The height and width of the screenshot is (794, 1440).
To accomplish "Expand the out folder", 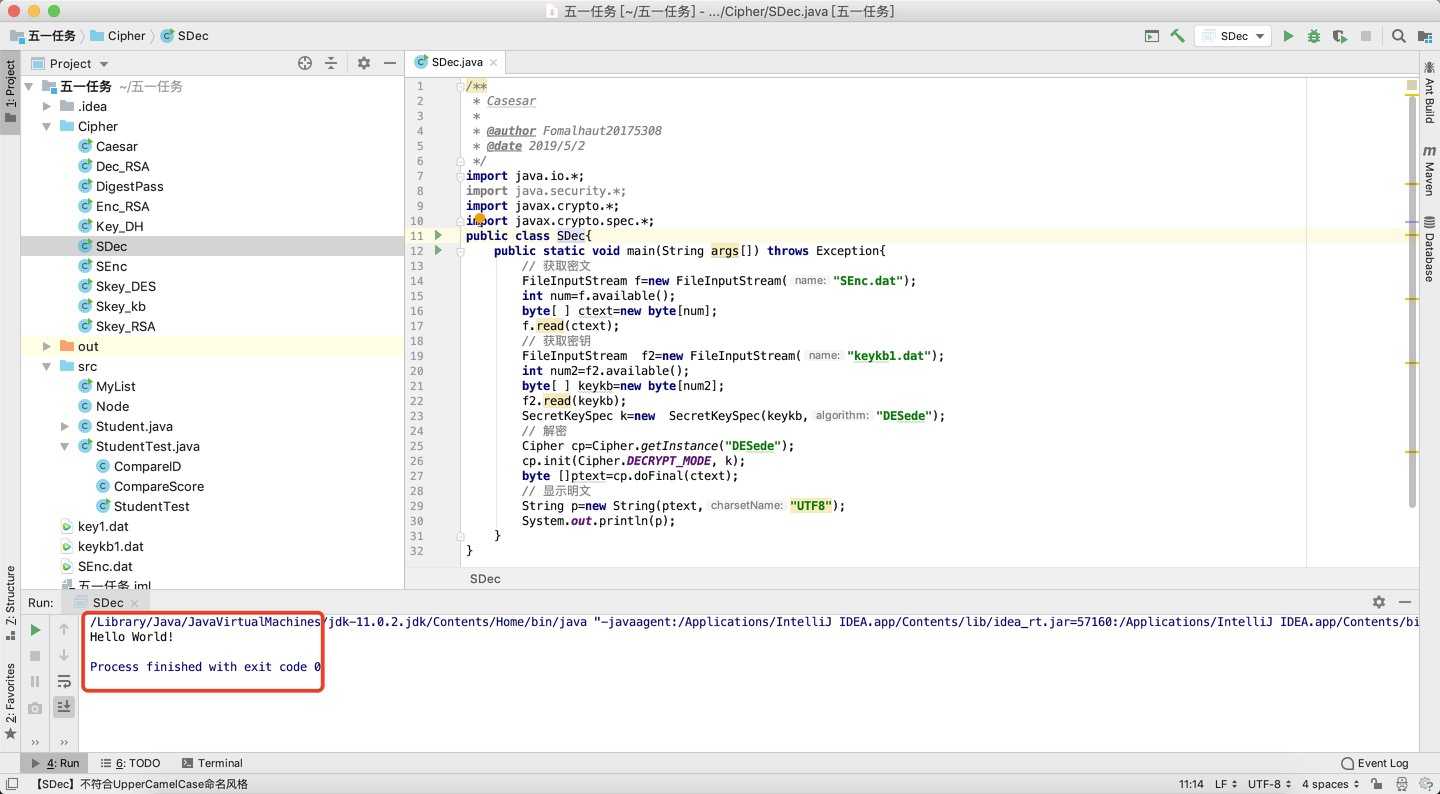I will (x=46, y=346).
